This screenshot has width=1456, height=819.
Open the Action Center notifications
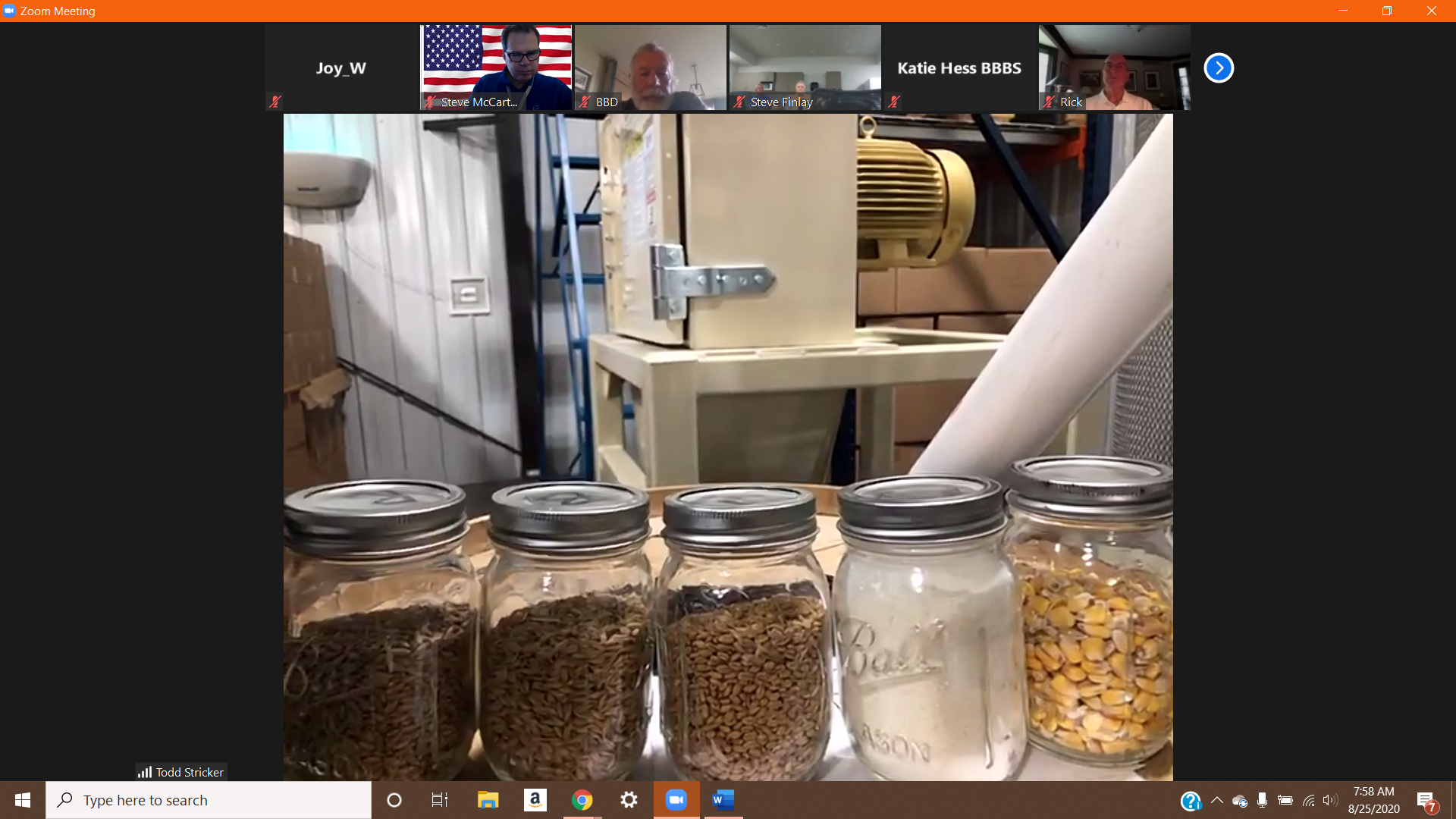pyautogui.click(x=1426, y=801)
